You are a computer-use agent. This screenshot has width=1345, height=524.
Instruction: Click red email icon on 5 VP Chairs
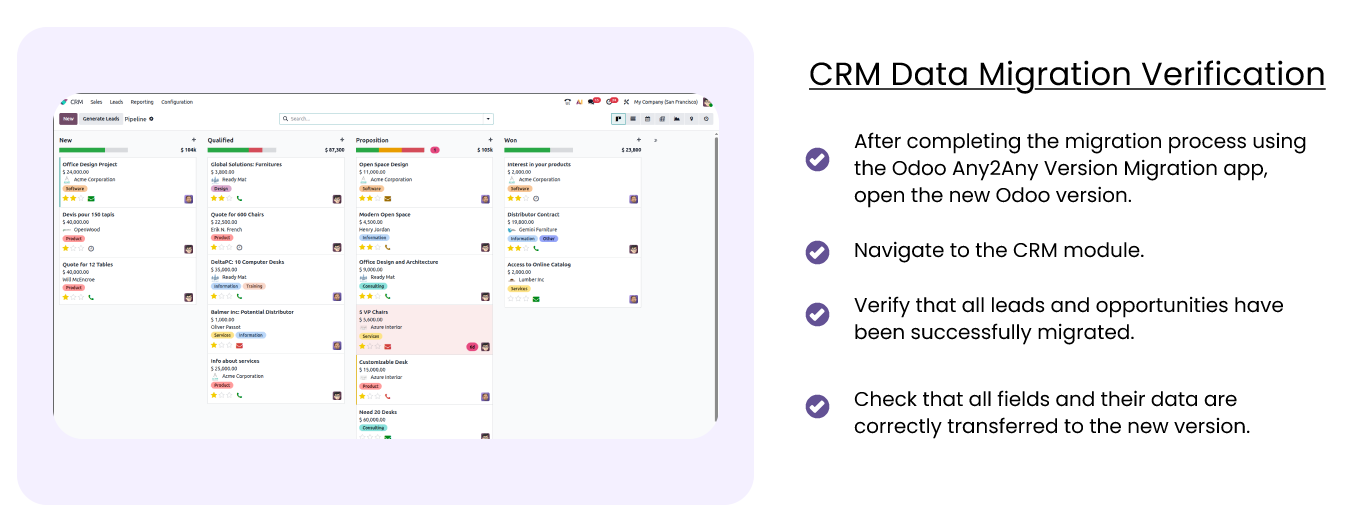[x=388, y=346]
